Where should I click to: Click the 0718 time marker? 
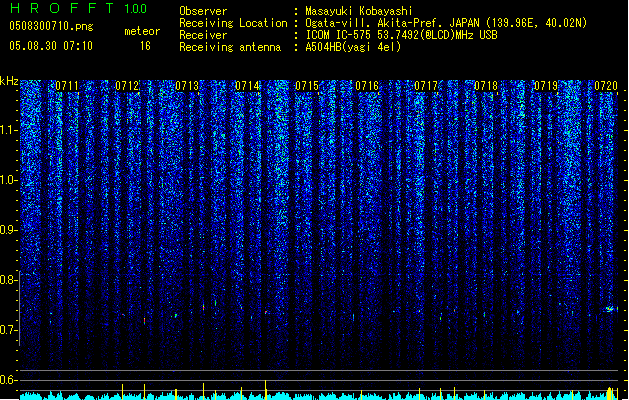[x=486, y=86]
